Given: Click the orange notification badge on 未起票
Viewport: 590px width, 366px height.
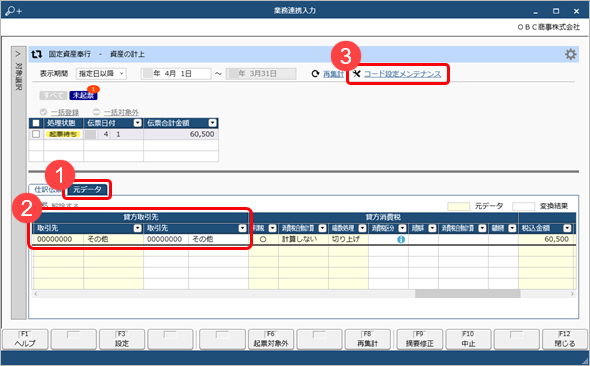Looking at the screenshot, I should tap(93, 89).
